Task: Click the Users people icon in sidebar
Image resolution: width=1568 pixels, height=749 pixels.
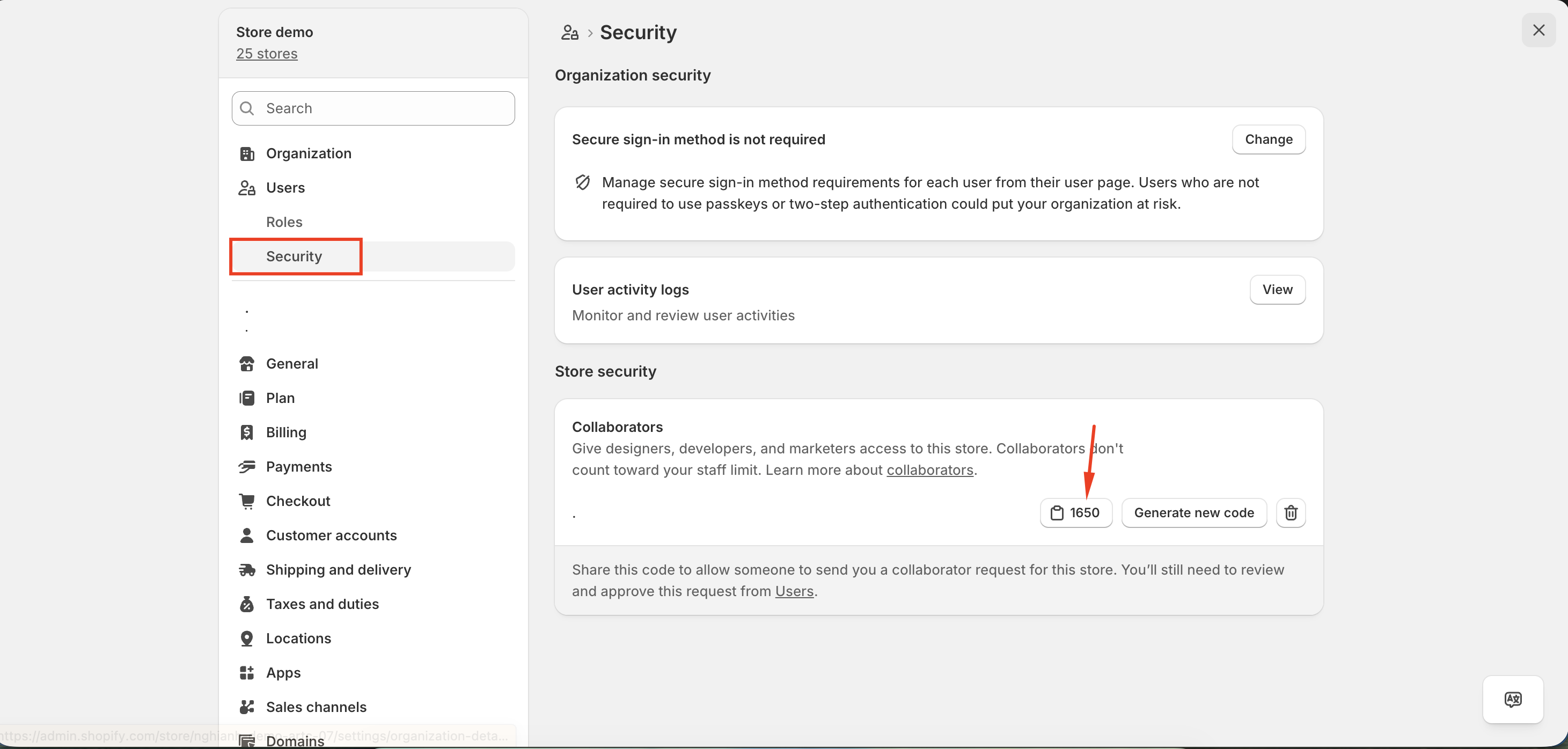Action: (x=246, y=188)
